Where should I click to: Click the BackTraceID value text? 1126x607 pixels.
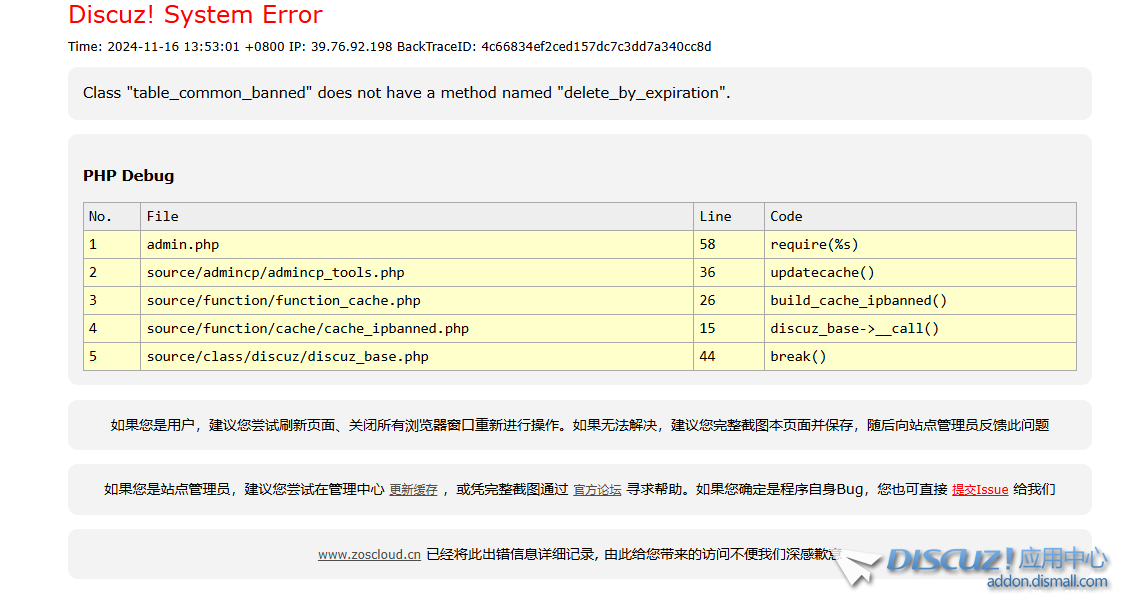click(x=596, y=47)
